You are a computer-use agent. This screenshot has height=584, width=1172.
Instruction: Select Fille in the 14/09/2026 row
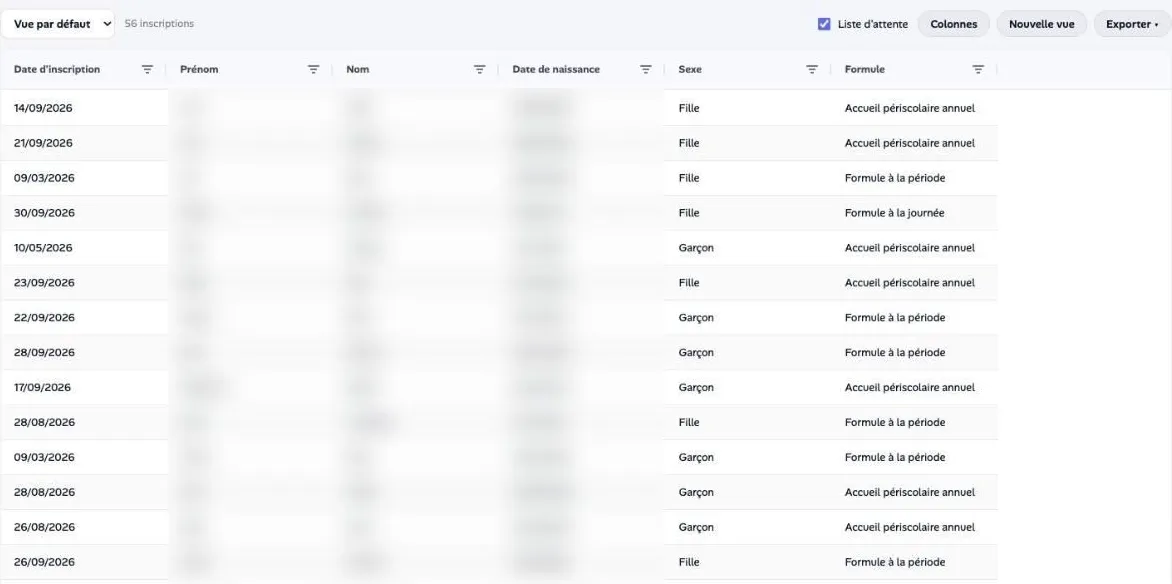point(689,108)
